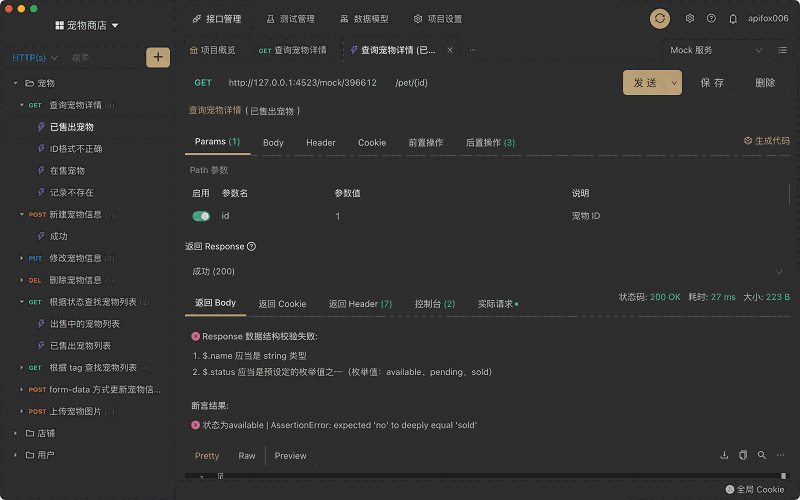This screenshot has width=800, height=500.
Task: Switch to the Header request tab
Action: (320, 143)
